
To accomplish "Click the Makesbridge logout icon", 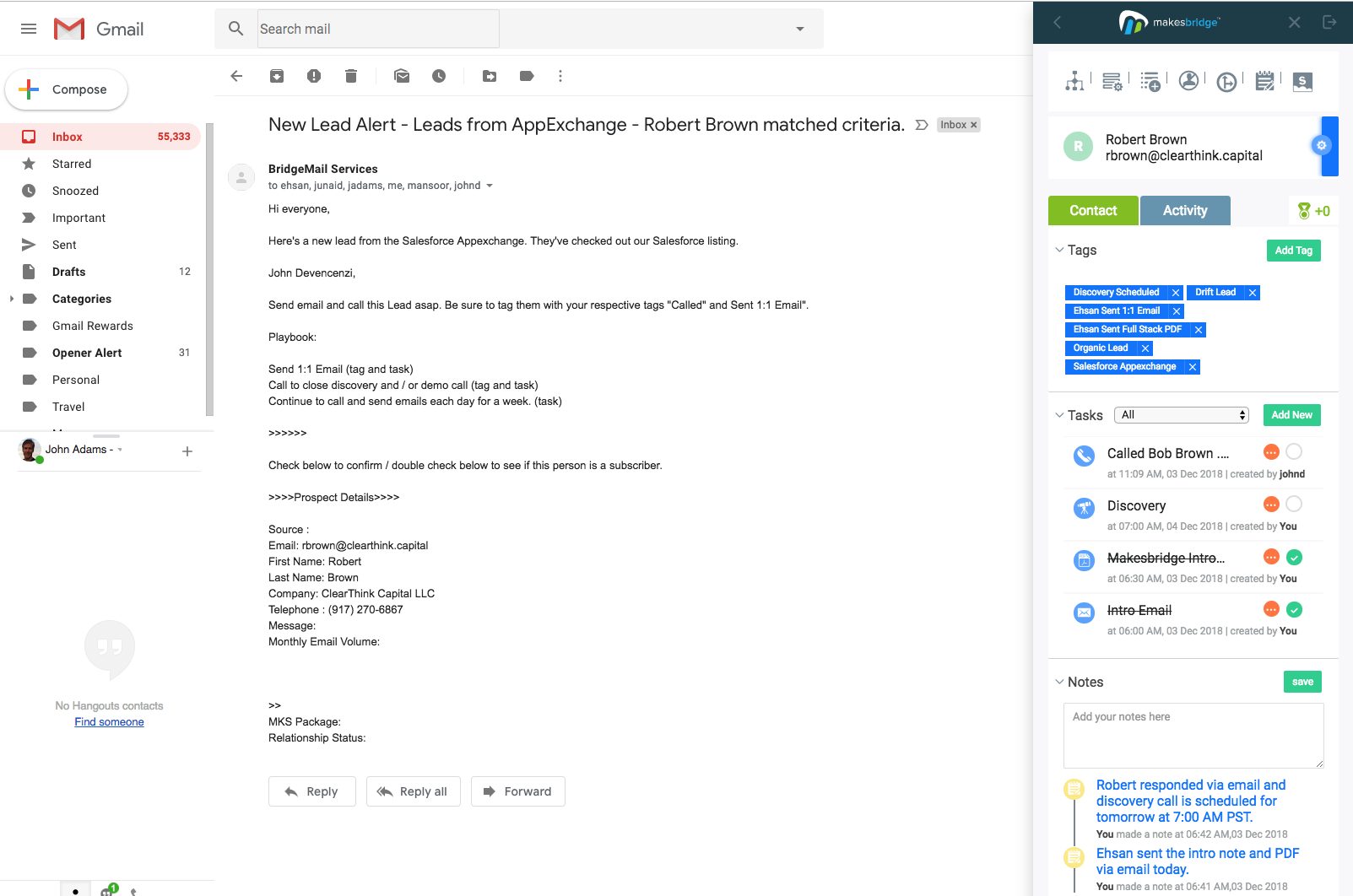I will (x=1330, y=23).
